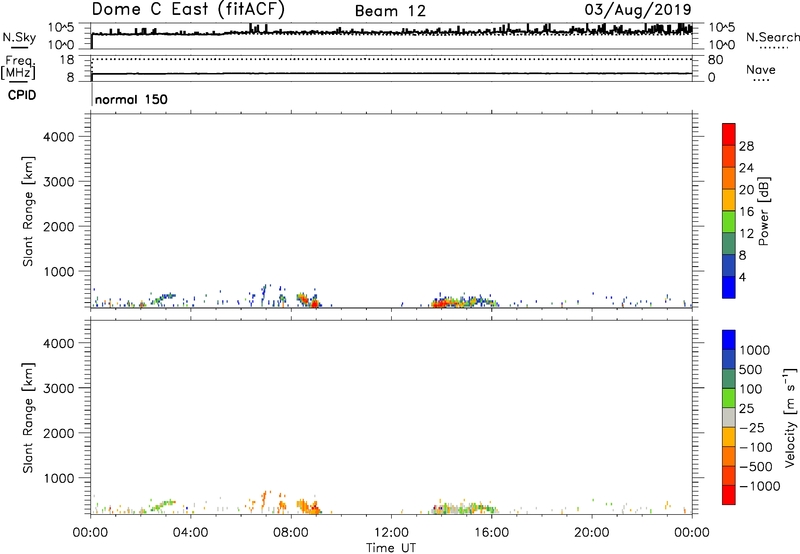Click the blue top of the Velocity color bar

[x=729, y=340]
